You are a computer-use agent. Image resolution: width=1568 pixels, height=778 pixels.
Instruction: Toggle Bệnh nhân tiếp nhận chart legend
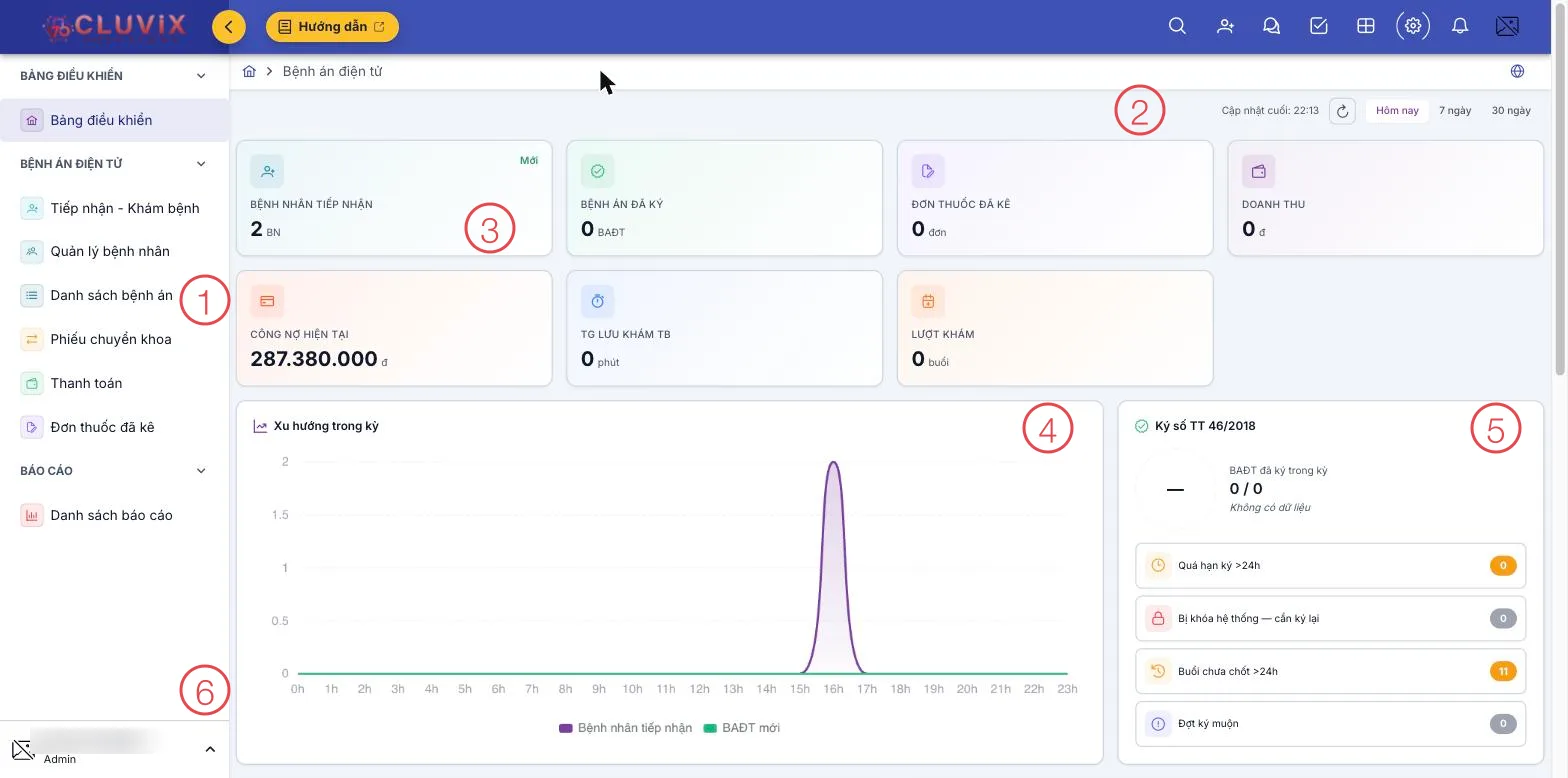click(x=626, y=728)
